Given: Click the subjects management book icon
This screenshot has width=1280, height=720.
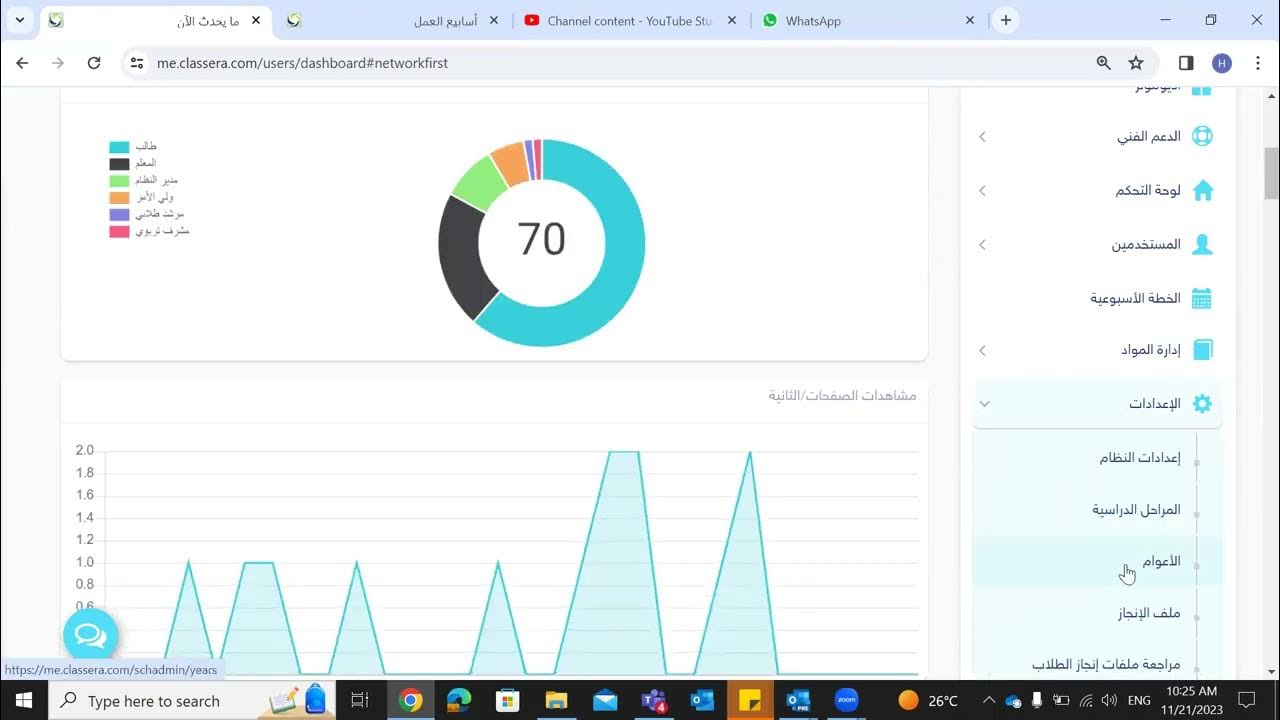Looking at the screenshot, I should pos(1203,350).
